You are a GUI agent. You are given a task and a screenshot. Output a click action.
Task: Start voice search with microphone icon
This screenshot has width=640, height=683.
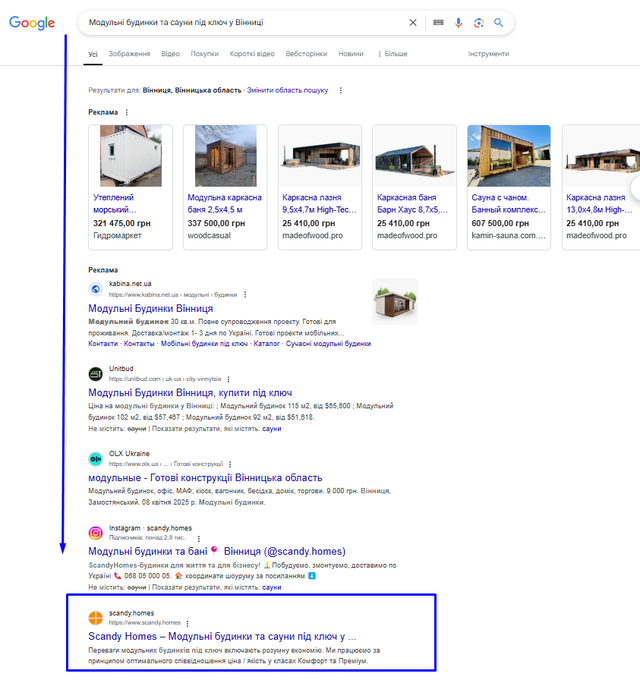[x=458, y=23]
